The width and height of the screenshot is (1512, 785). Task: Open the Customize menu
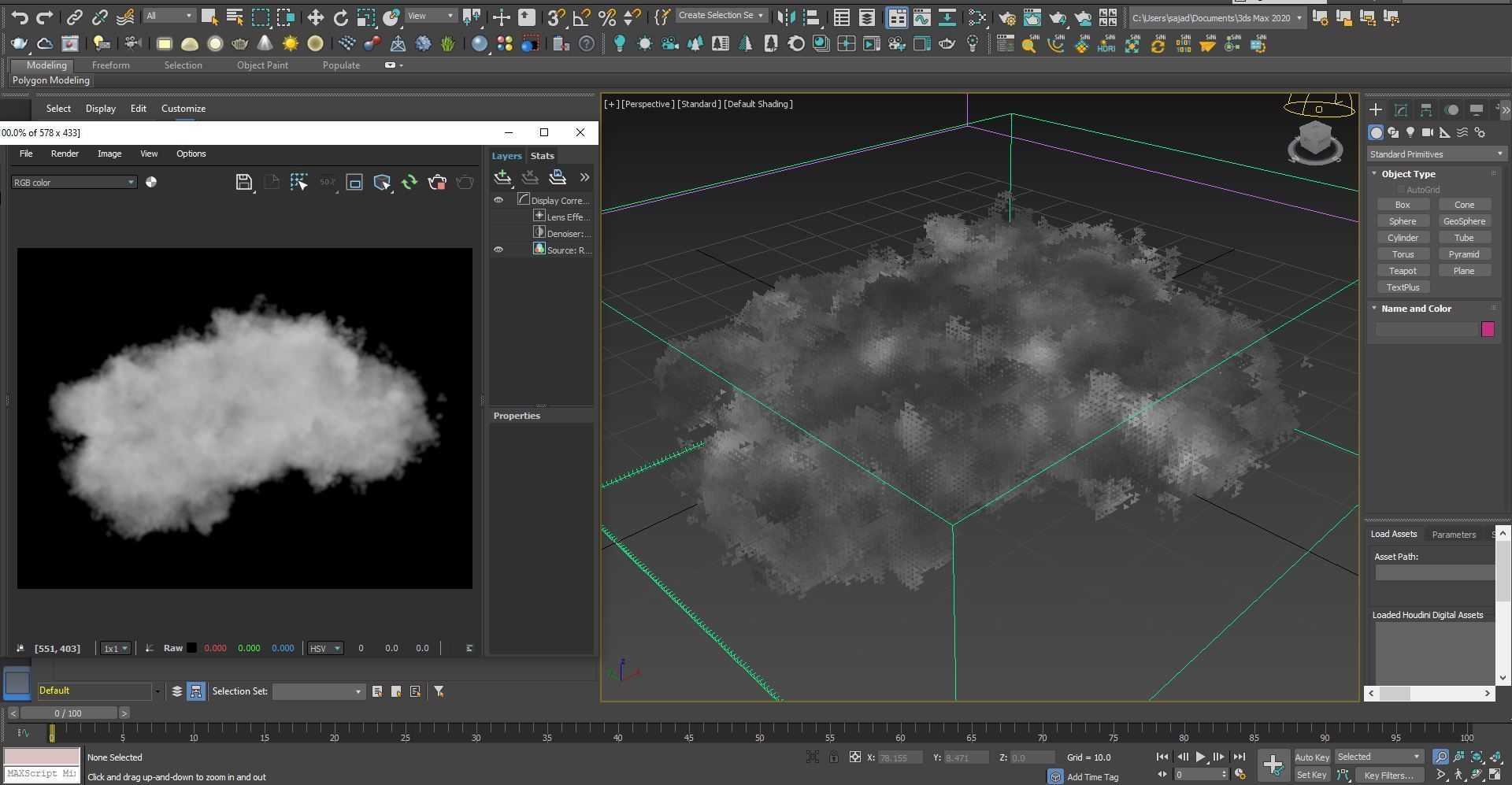pyautogui.click(x=183, y=109)
